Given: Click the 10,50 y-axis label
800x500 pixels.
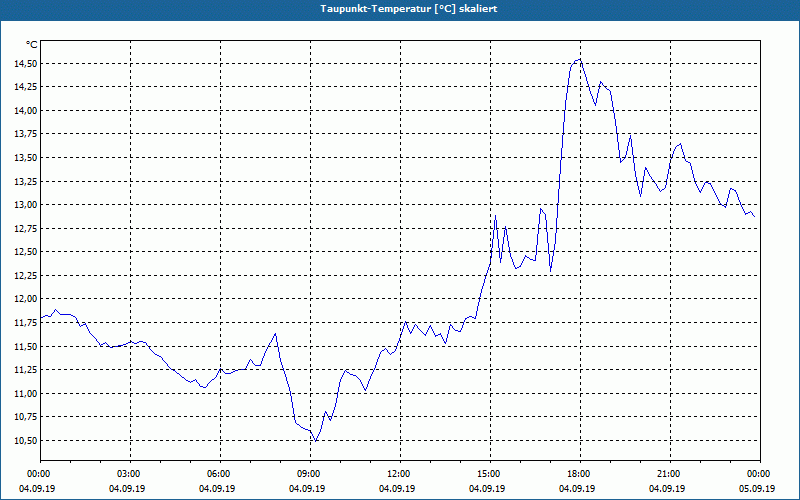Looking at the screenshot, I should pos(24,441).
